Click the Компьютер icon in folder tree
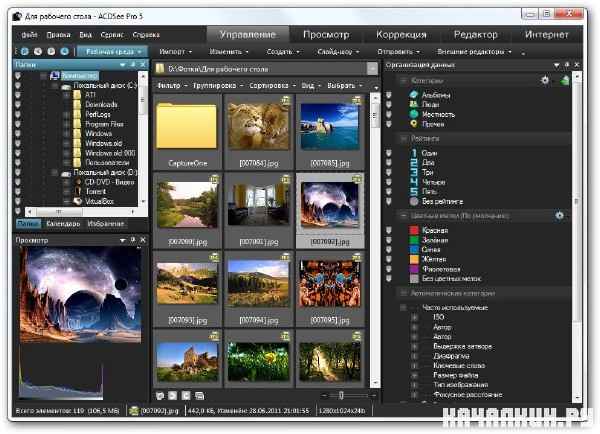The image size is (600, 434). pos(55,76)
